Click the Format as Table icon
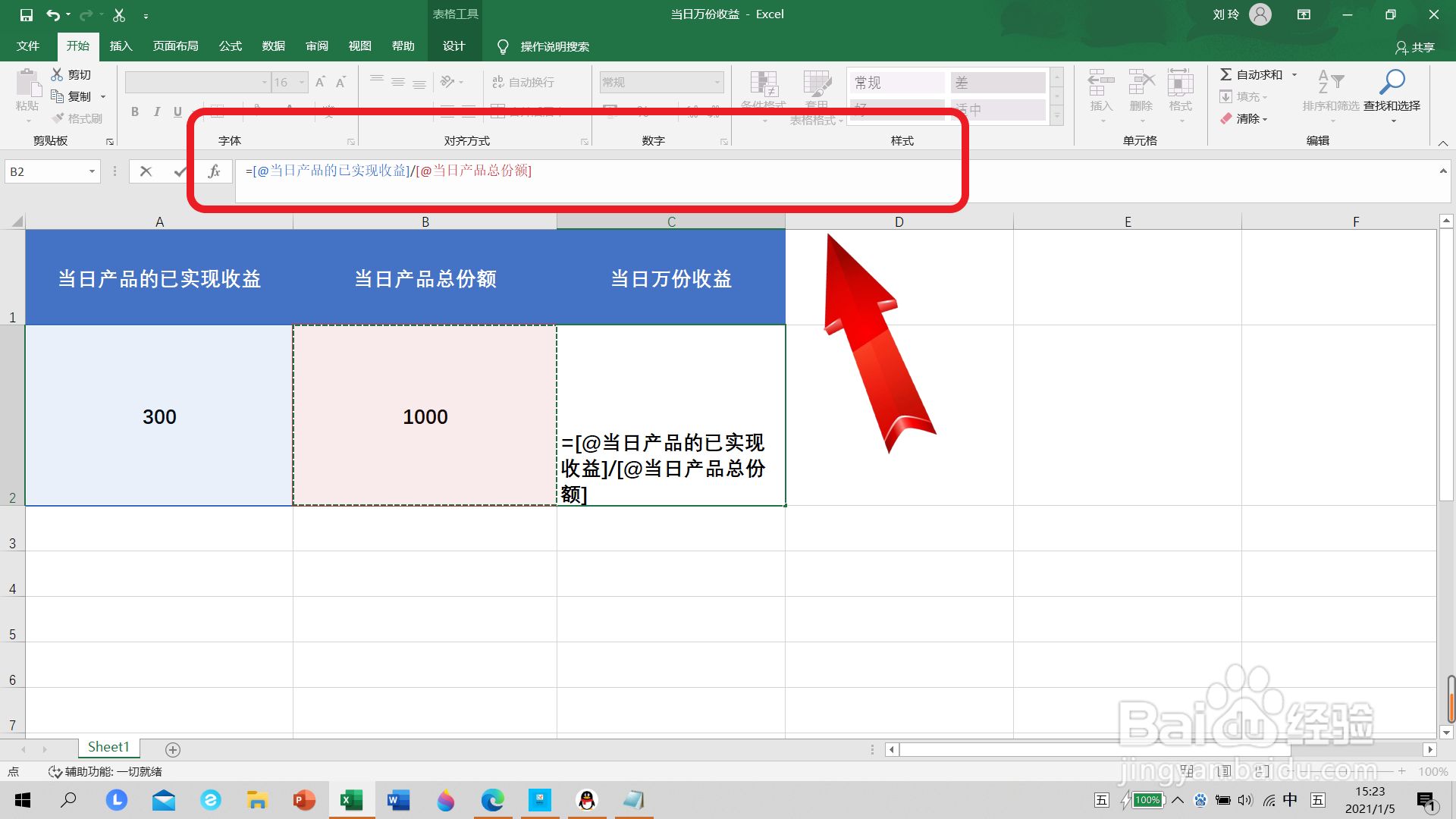1456x819 pixels. click(x=817, y=83)
